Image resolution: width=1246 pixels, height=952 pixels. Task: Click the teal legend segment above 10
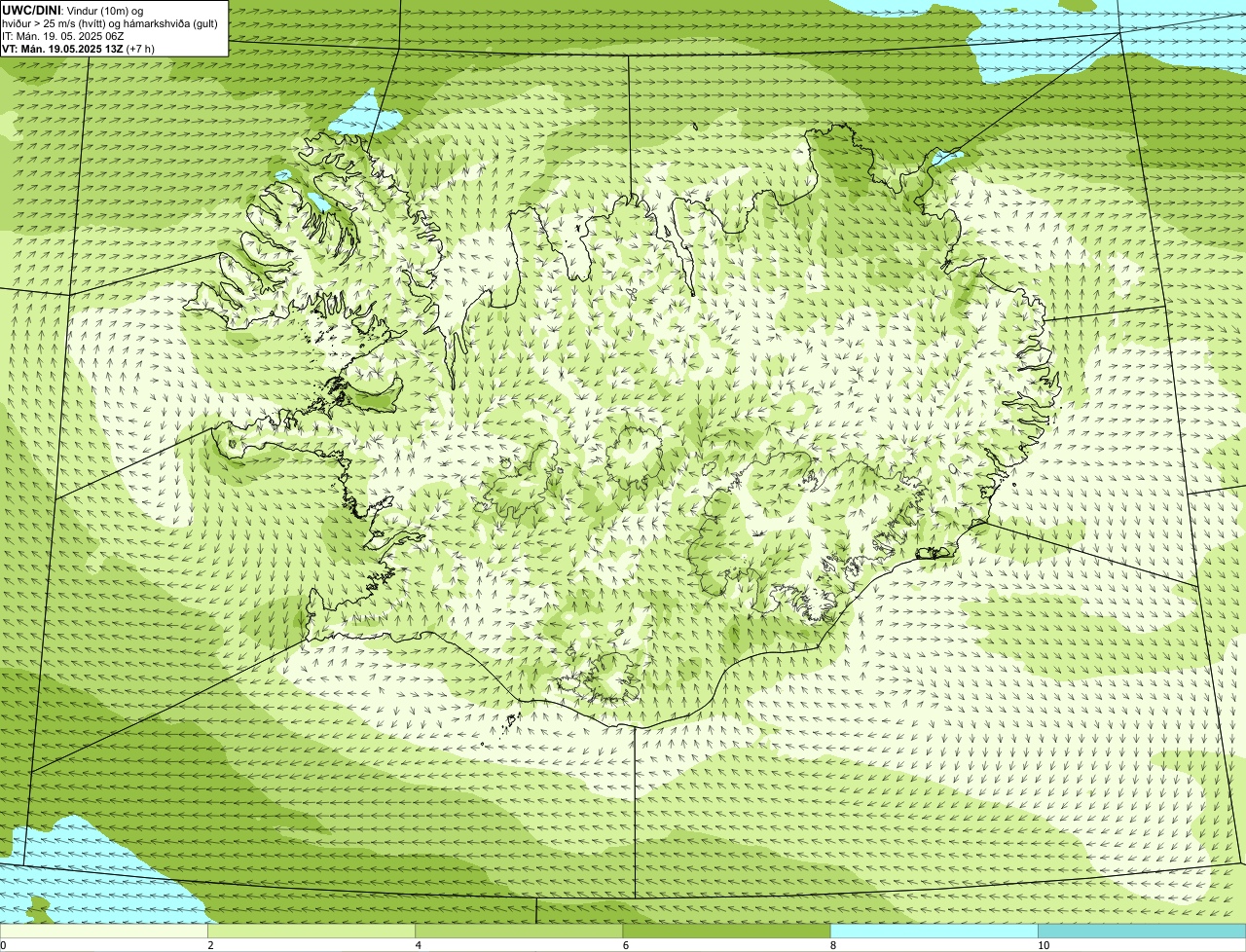[x=1142, y=932]
